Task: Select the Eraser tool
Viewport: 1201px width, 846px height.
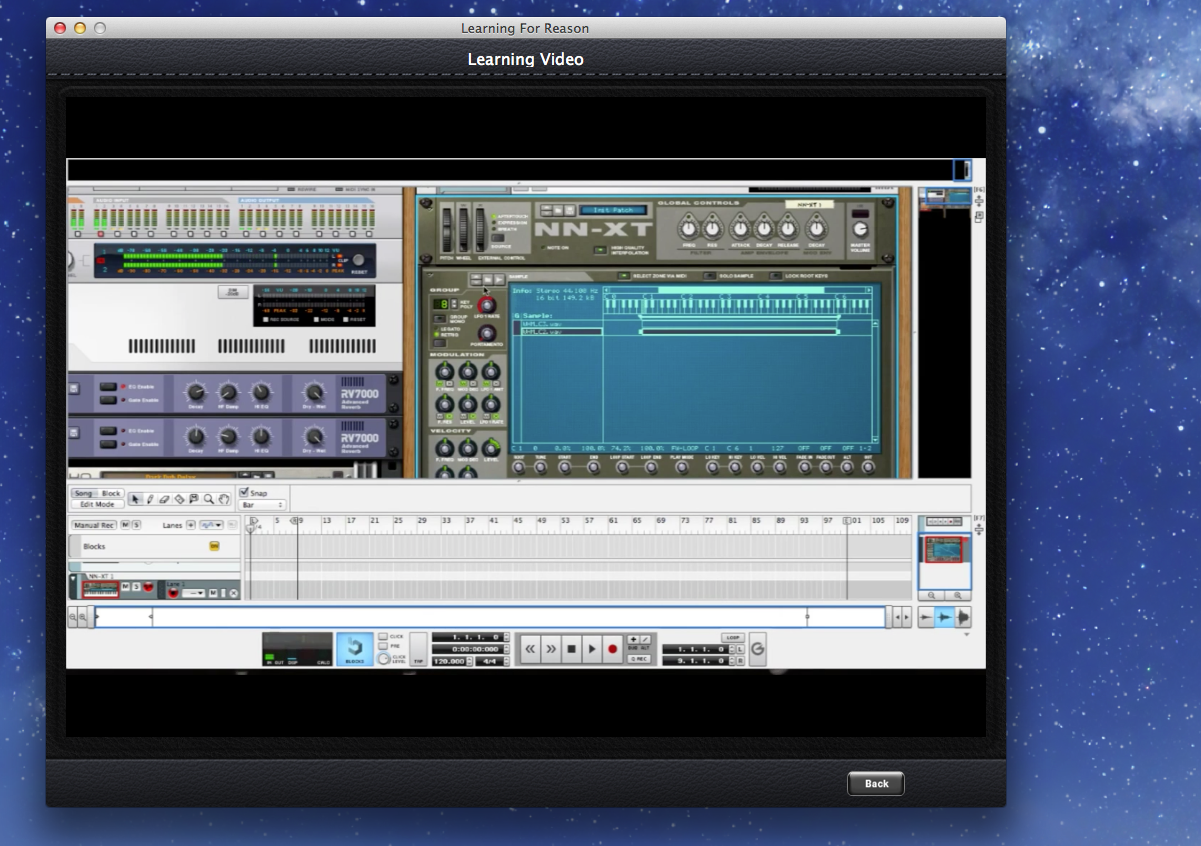Action: click(164, 499)
